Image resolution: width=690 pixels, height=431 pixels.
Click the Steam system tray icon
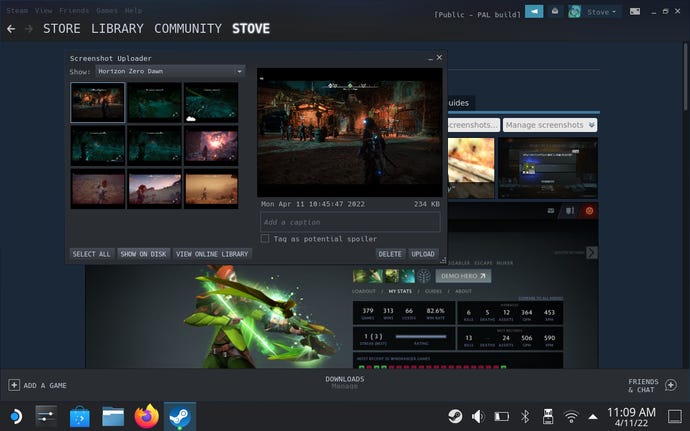[455, 416]
